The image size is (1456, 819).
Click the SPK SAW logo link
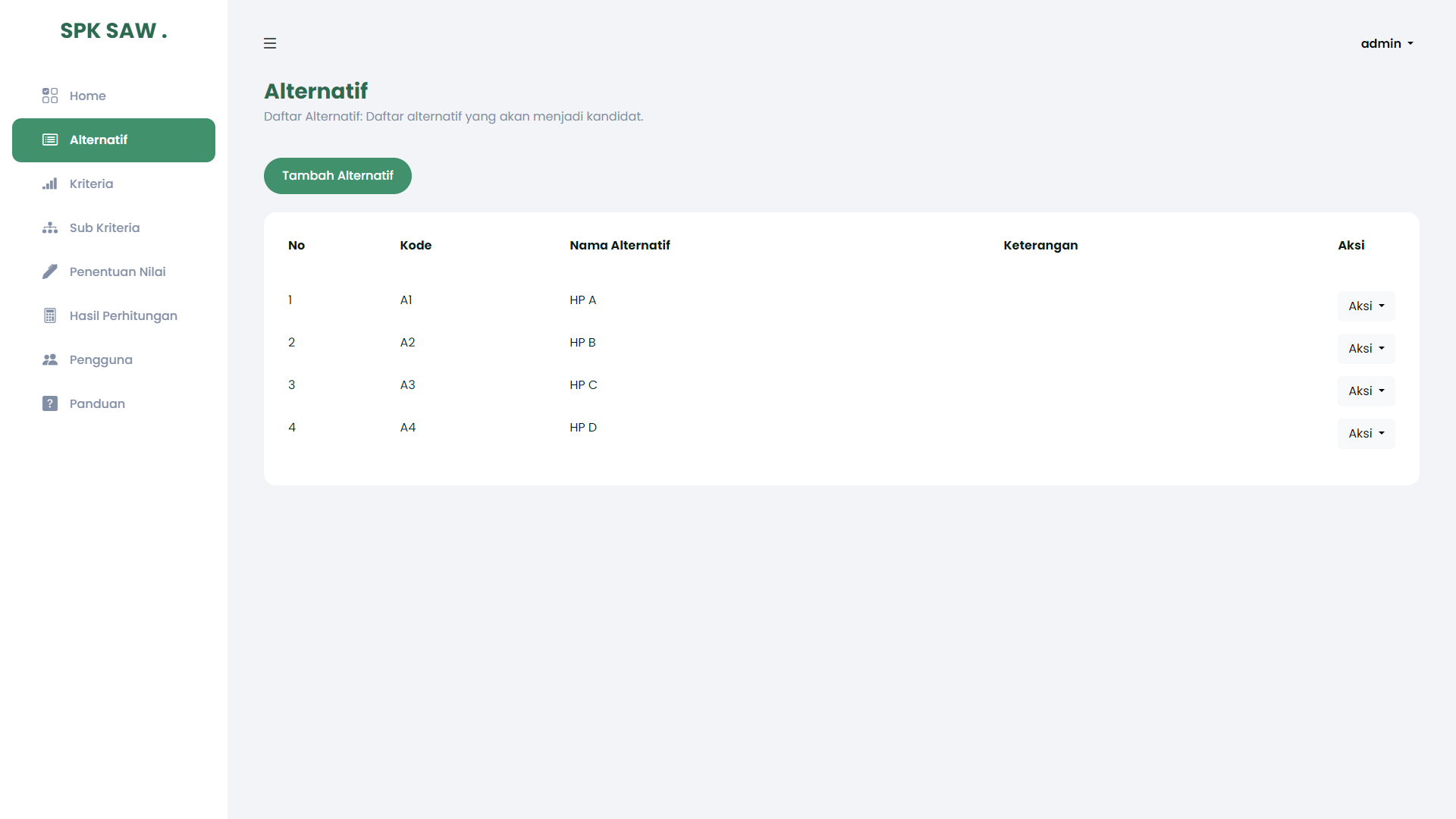pos(114,30)
